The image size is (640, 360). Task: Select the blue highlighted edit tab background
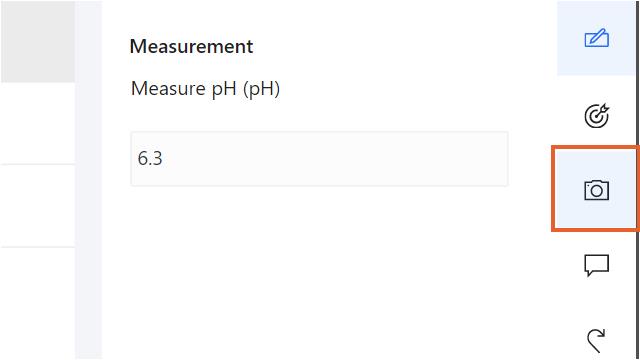(x=596, y=38)
